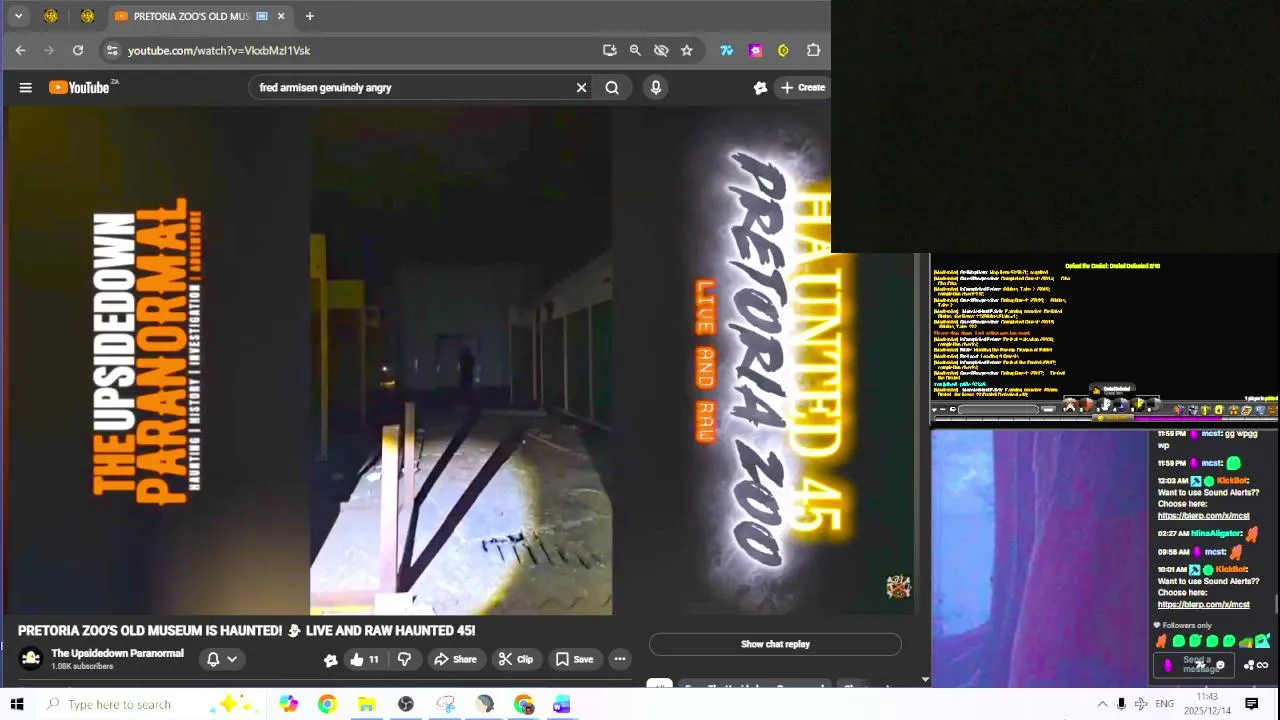Screen dimensions: 1280x720
Task: Open the pink extension icon
Action: coord(756,50)
